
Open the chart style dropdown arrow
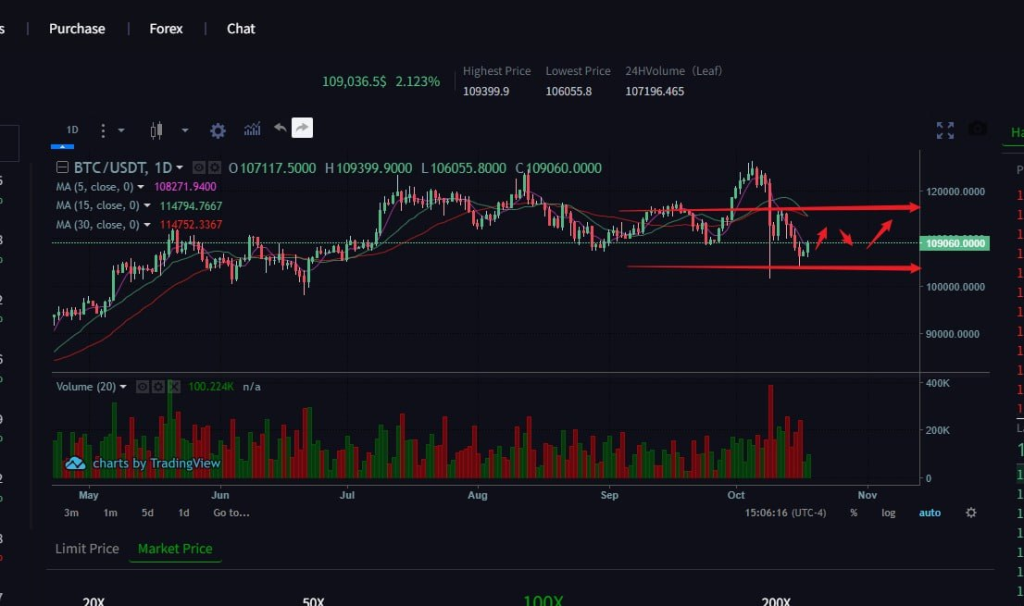185,130
